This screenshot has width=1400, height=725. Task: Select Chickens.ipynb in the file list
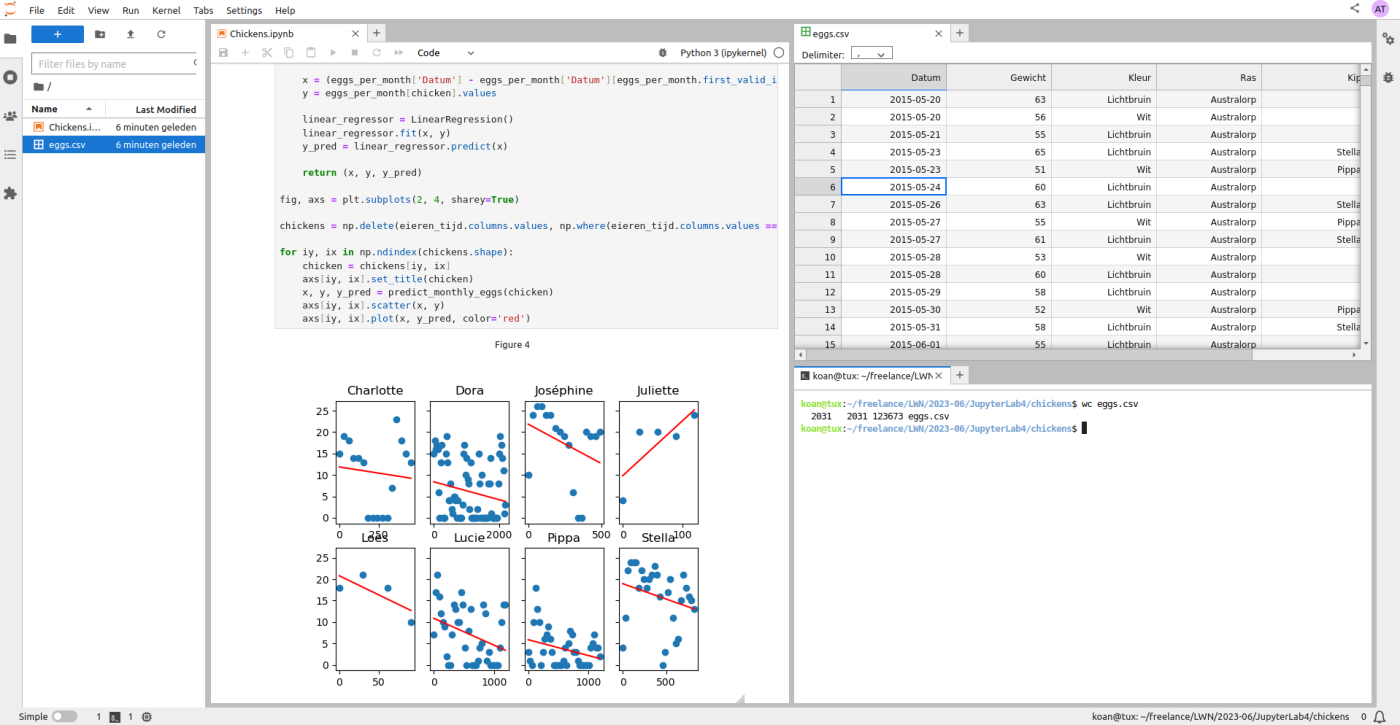click(x=114, y=127)
